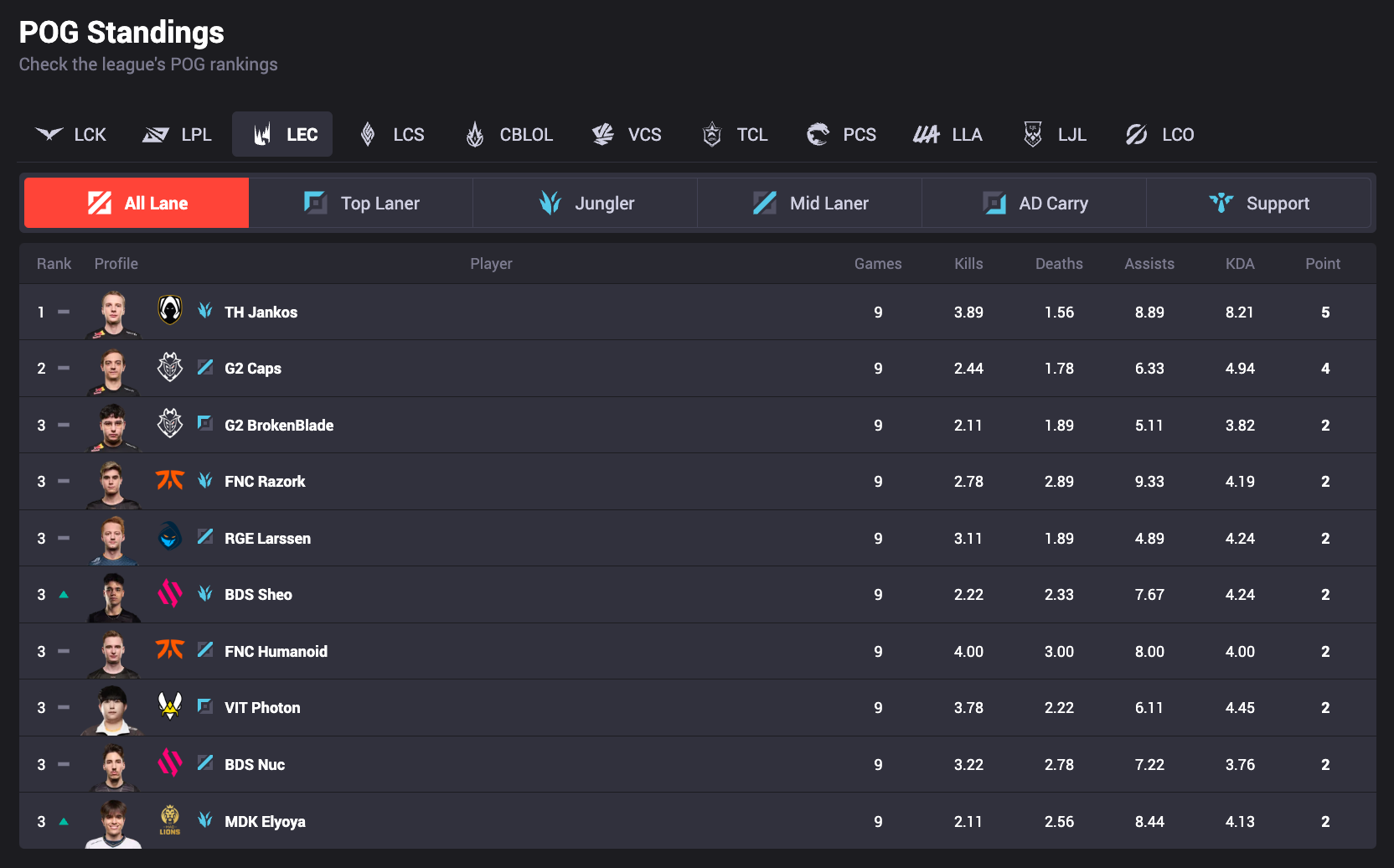The height and width of the screenshot is (868, 1394).
Task: Click the jungle role icon next to Razork
Action: pyautogui.click(x=205, y=480)
